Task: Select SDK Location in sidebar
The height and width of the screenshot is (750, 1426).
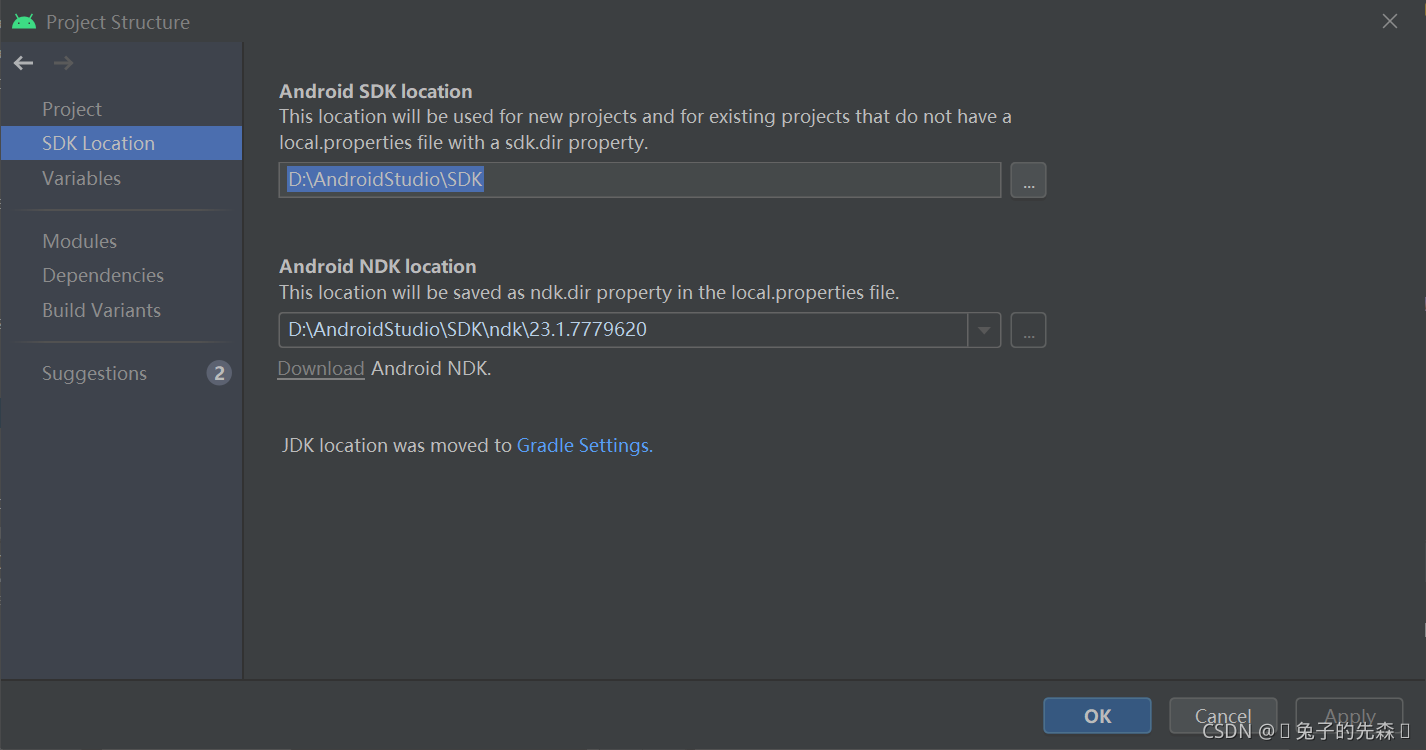Action: click(x=121, y=143)
